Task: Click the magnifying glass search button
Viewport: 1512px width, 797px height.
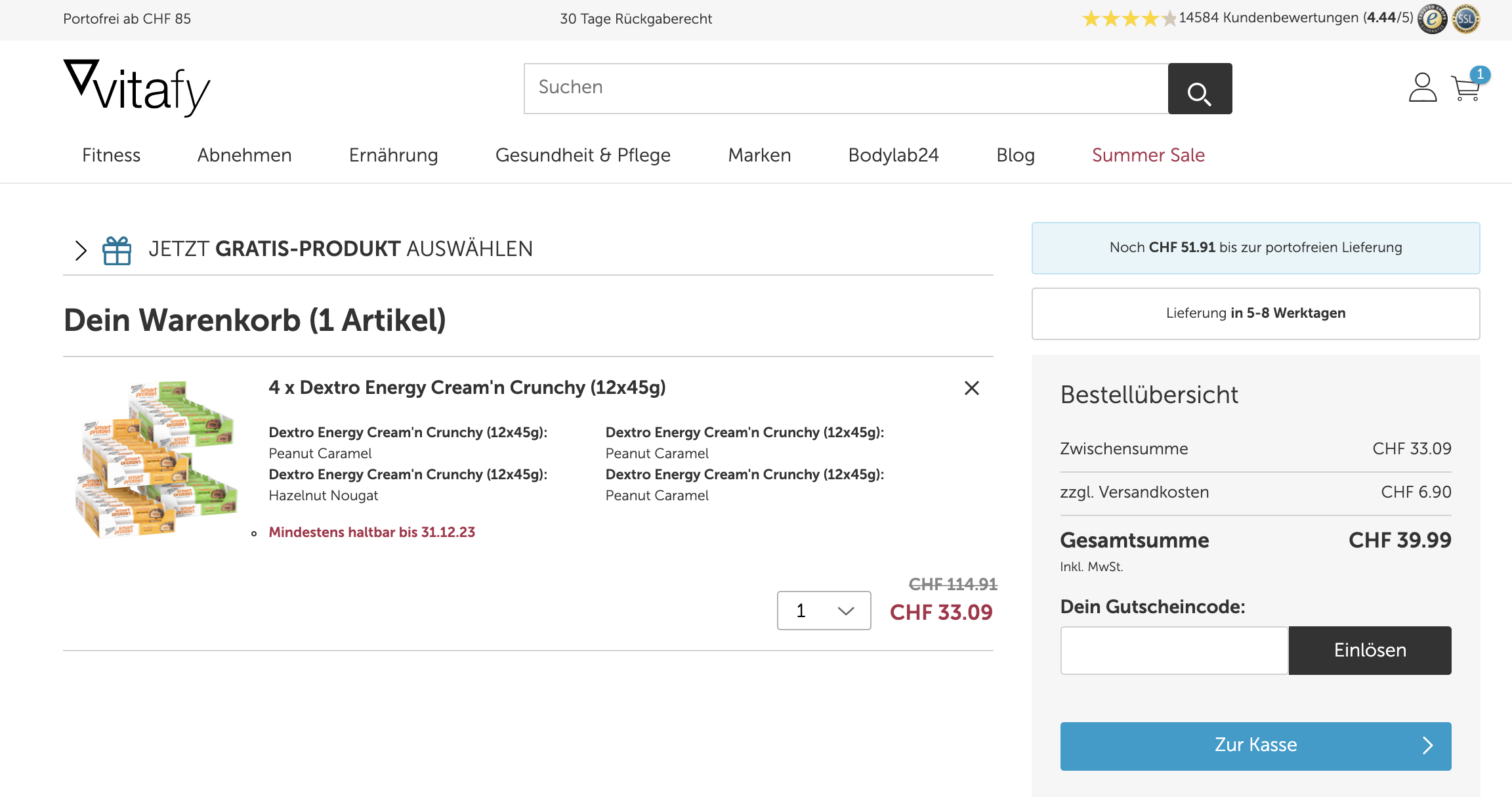Action: pyautogui.click(x=1199, y=89)
